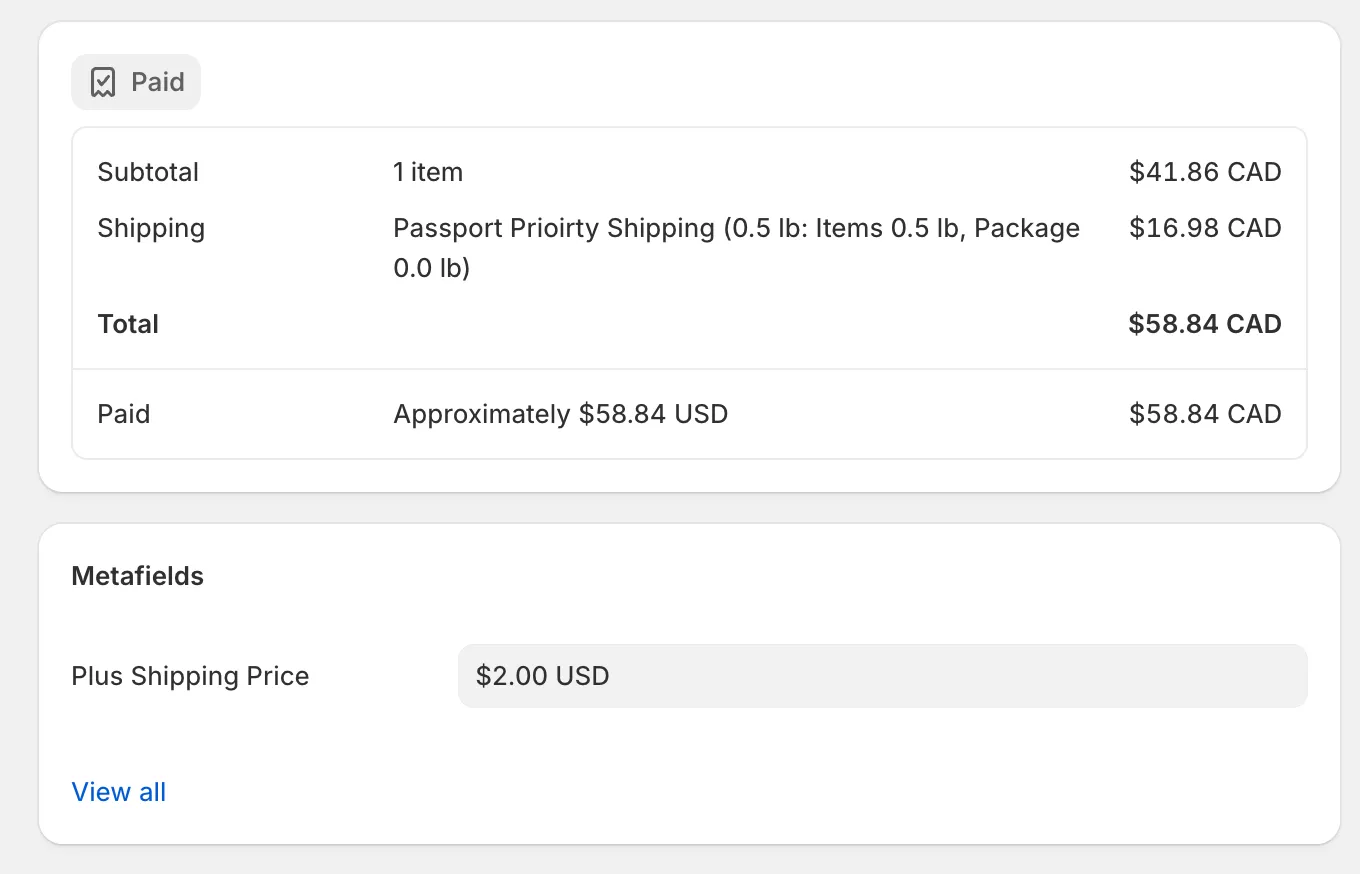
Task: Select the Metafields section heading
Action: [x=137, y=576]
